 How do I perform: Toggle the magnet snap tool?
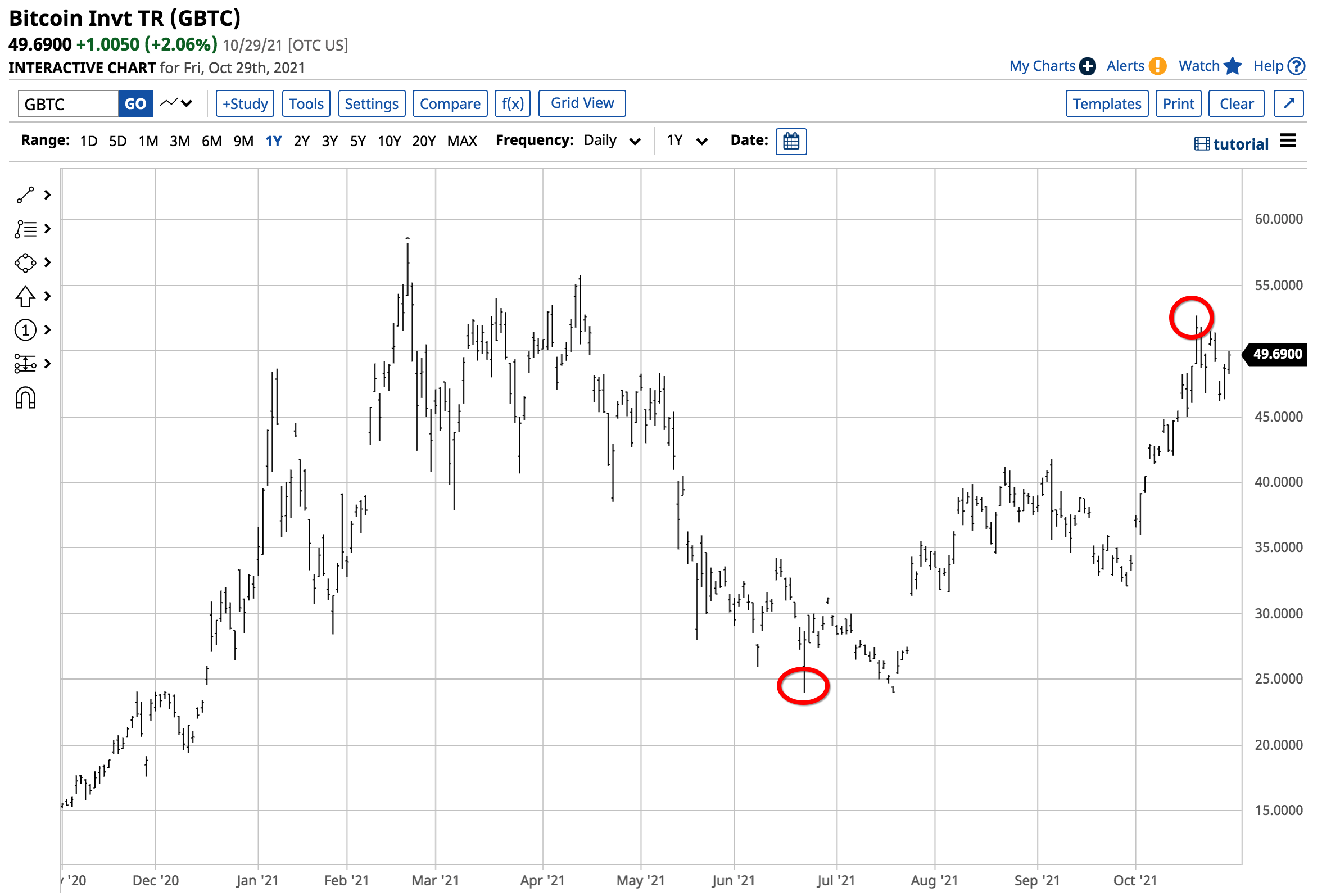[25, 399]
